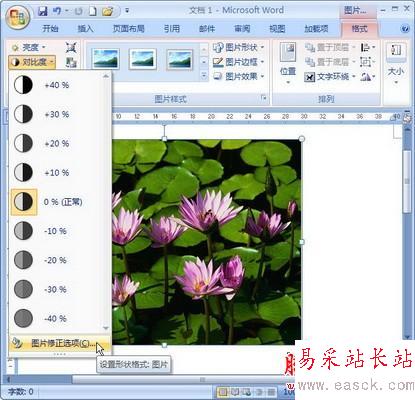Click the group objects icon

(x=368, y=62)
